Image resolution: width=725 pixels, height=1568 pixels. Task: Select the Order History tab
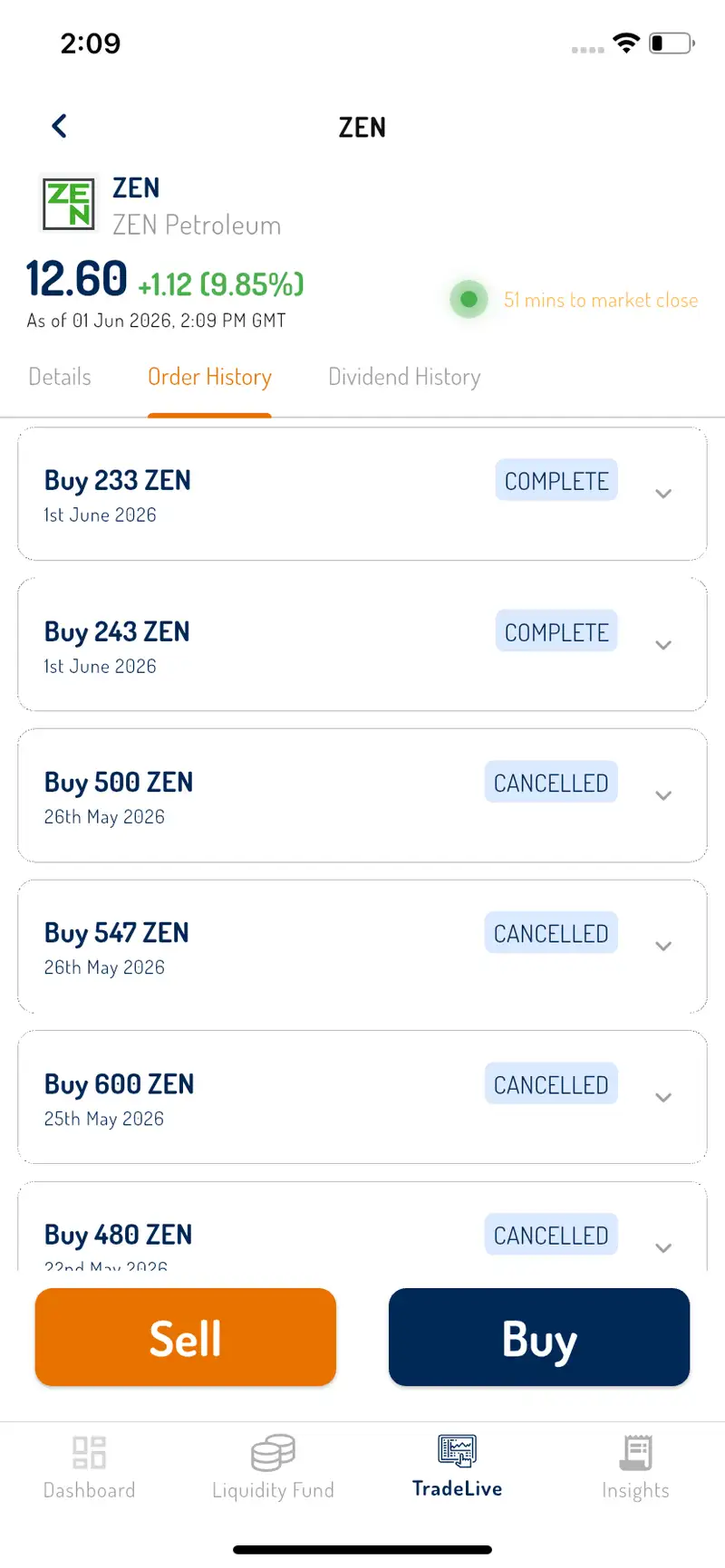[209, 377]
